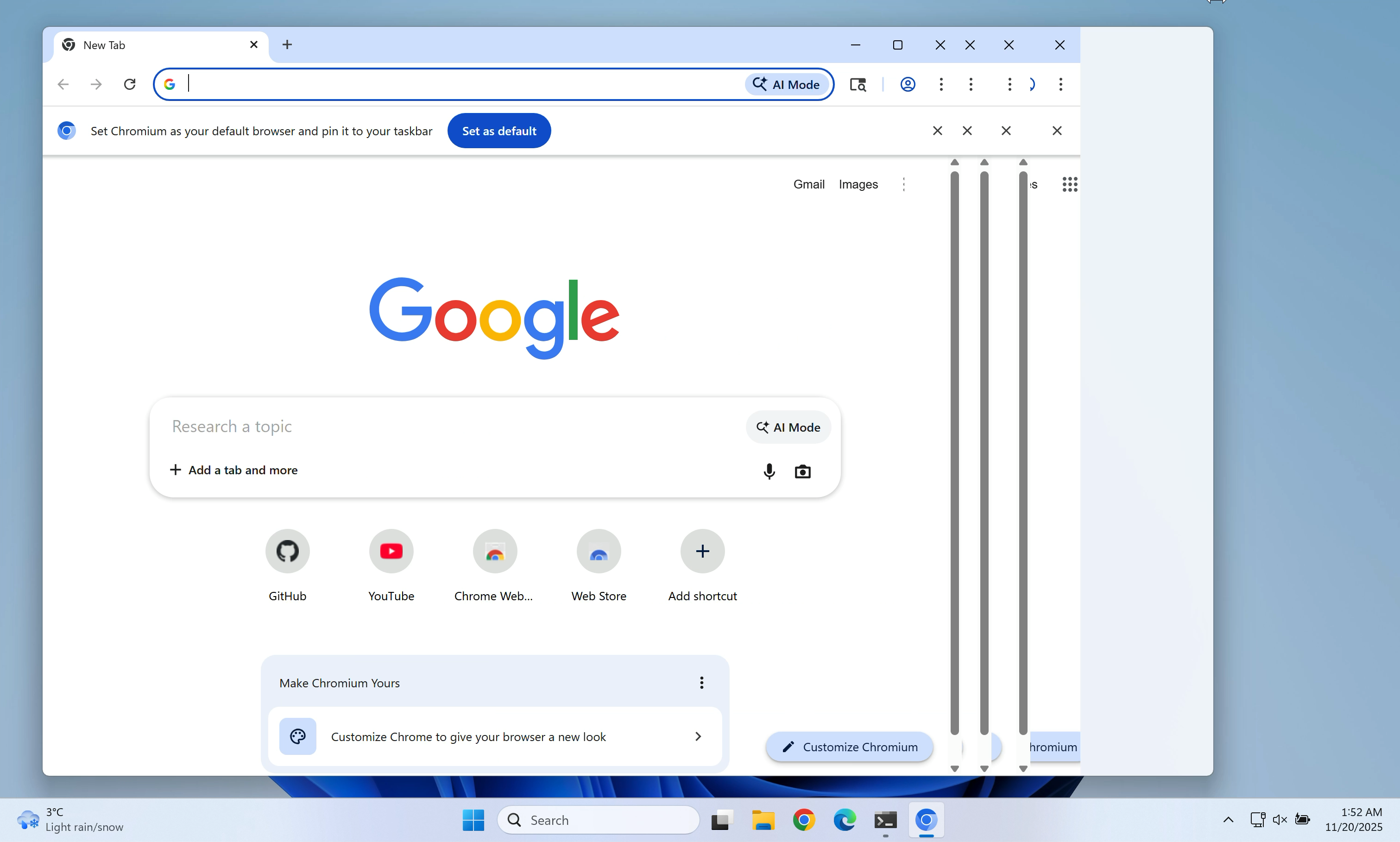Expand the Customize Chrome new look row

(697, 736)
